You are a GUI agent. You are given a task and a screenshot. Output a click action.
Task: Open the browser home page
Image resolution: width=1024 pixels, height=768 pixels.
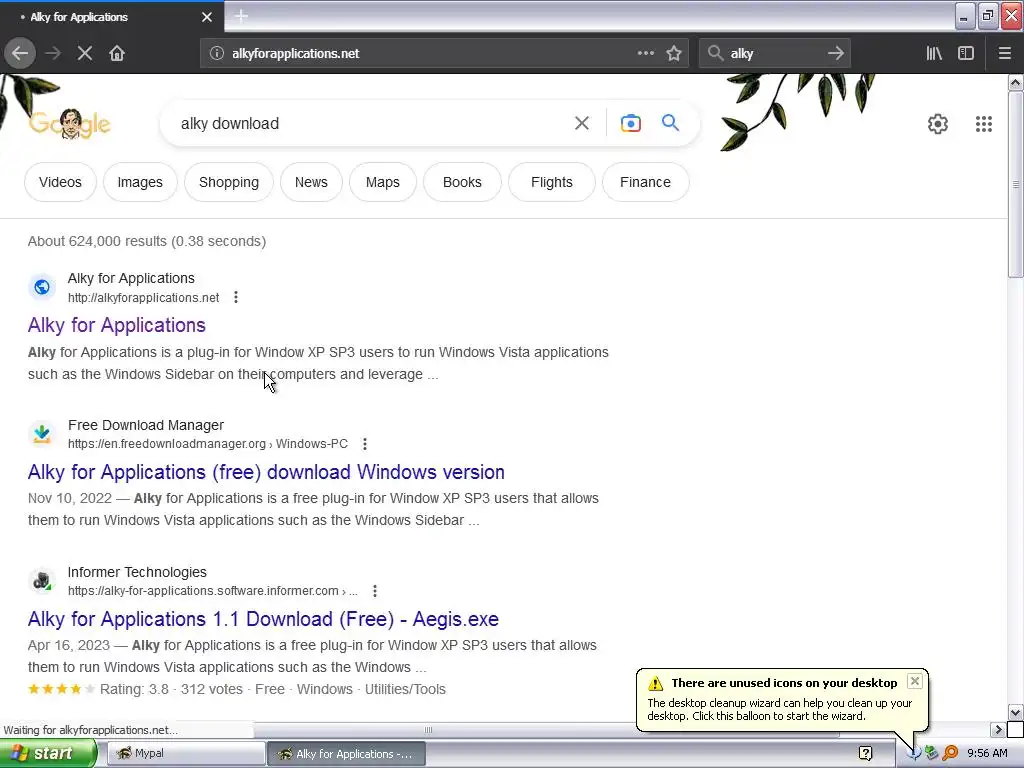click(117, 53)
